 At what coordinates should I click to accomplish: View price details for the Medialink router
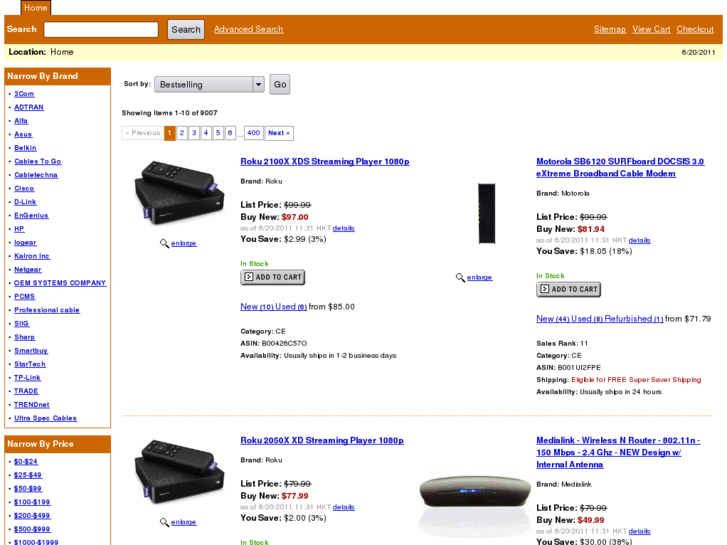(639, 531)
